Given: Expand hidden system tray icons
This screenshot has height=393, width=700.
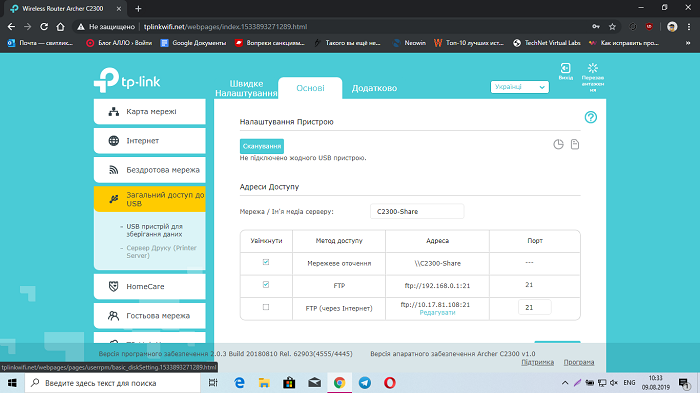Looking at the screenshot, I should click(565, 383).
